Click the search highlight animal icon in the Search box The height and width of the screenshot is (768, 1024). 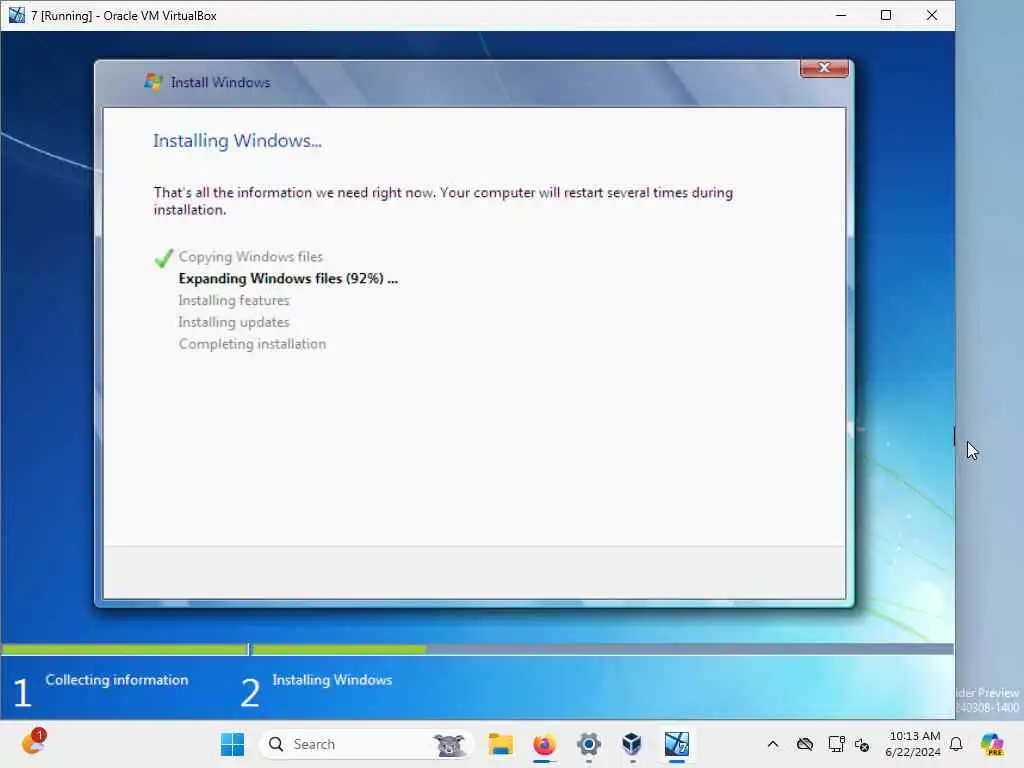pos(449,745)
